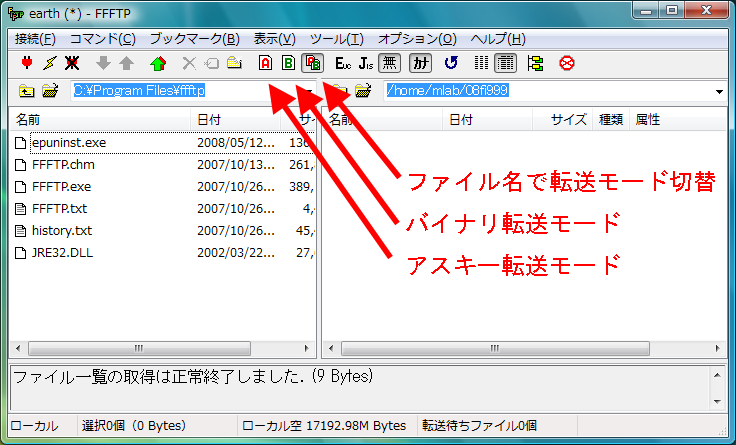Click the Disconnect crossed-out icon
This screenshot has height=445, width=736.
coord(72,63)
